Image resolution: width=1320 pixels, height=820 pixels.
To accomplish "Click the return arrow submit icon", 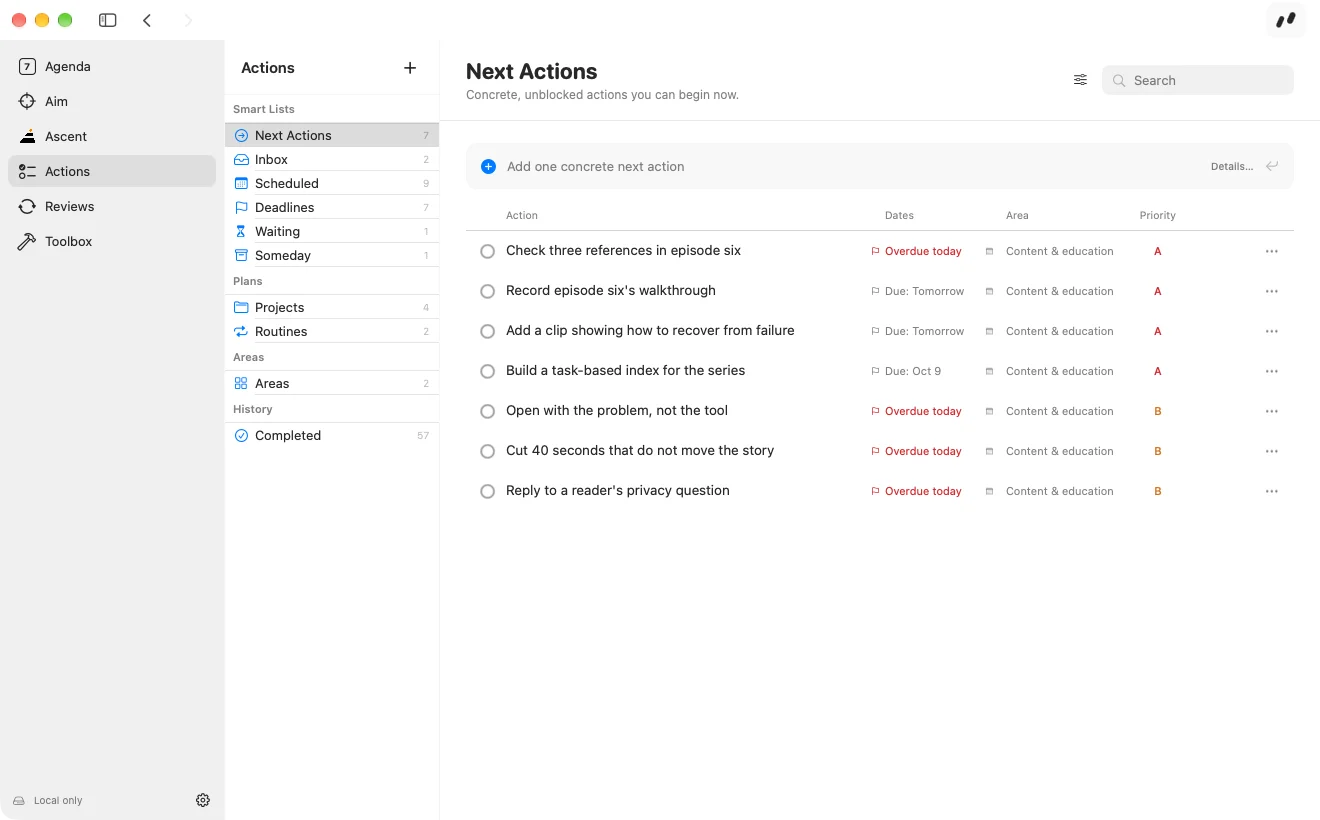I will coord(1272,166).
